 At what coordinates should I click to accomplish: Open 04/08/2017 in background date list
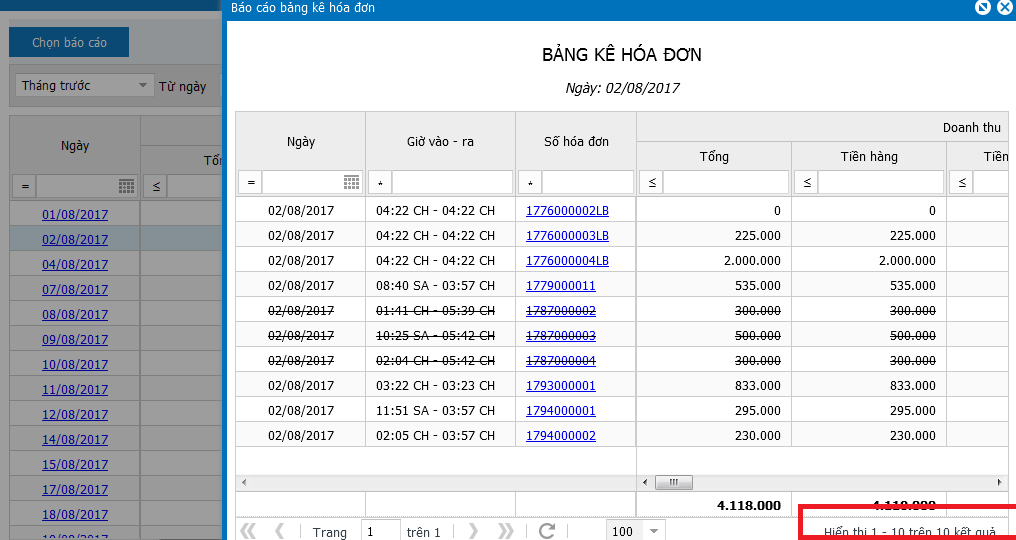coord(75,264)
